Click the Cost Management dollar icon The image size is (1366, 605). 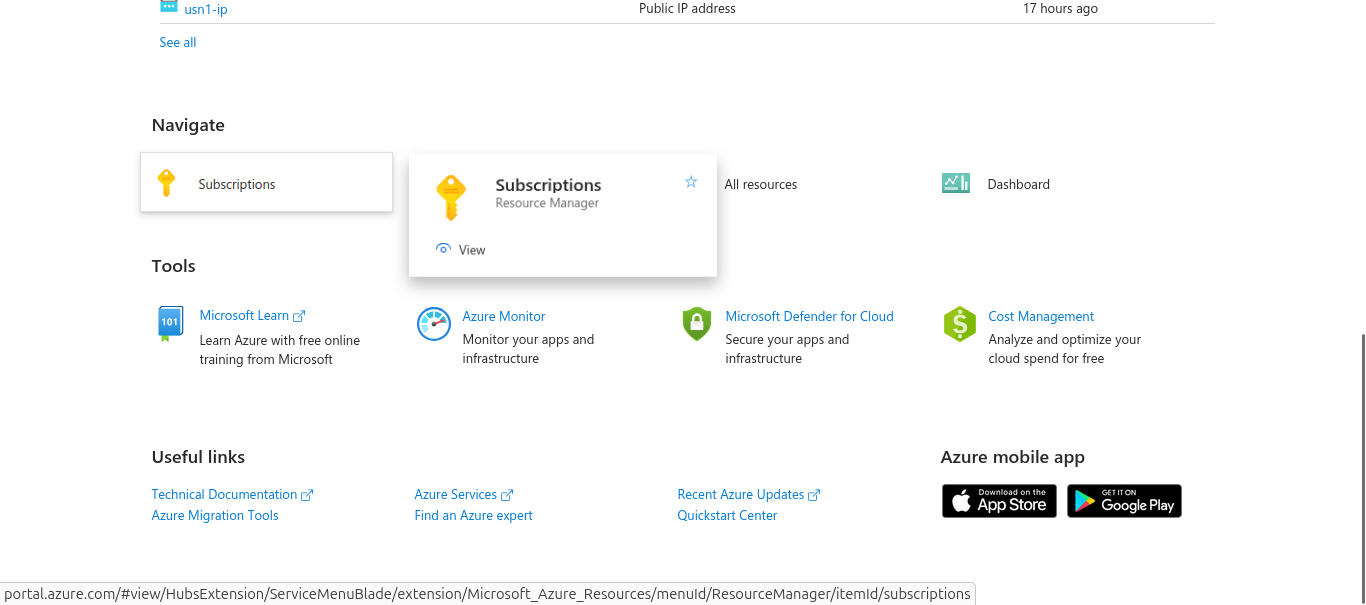pyautogui.click(x=959, y=324)
